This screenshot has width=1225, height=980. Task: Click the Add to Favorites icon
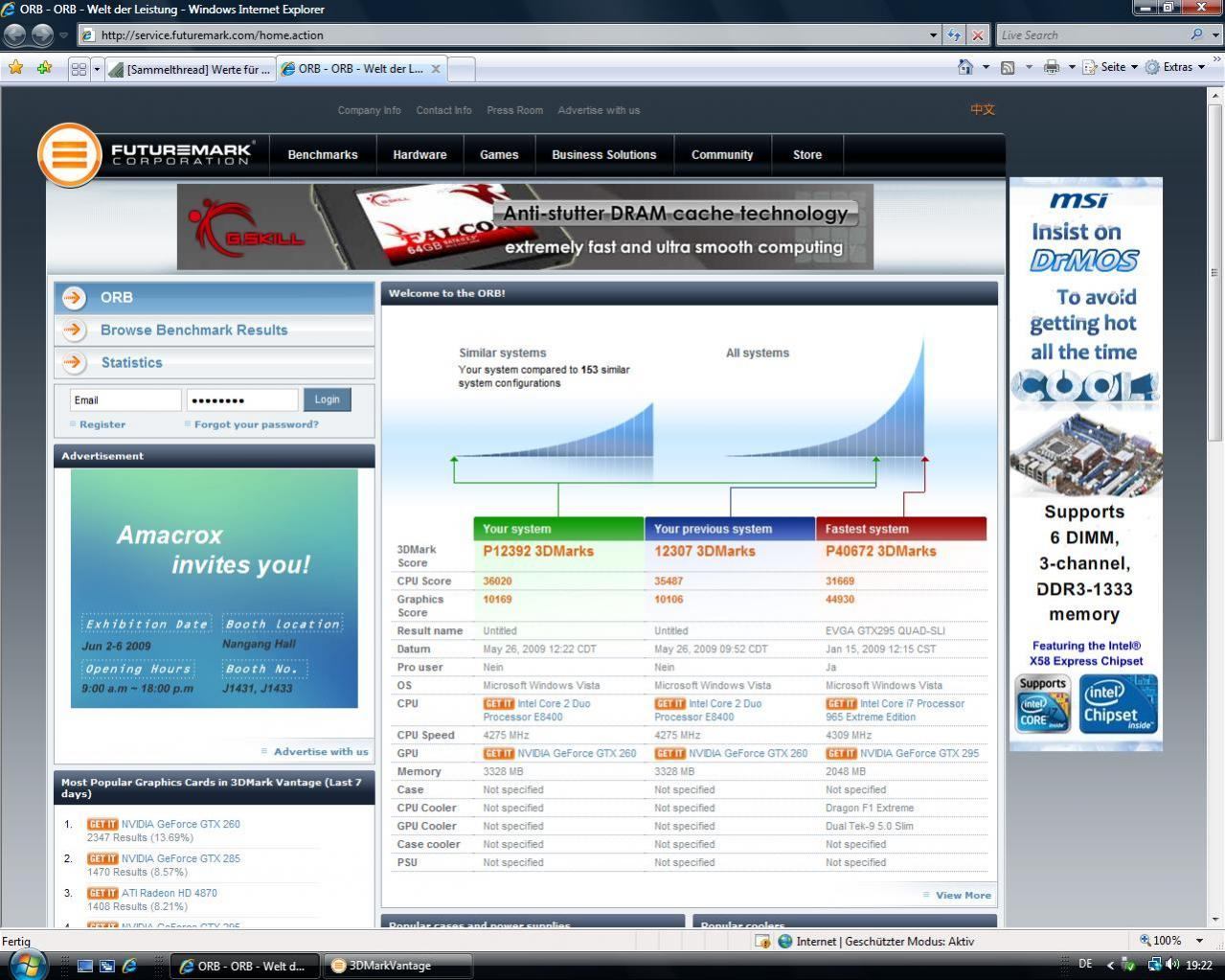coord(44,67)
